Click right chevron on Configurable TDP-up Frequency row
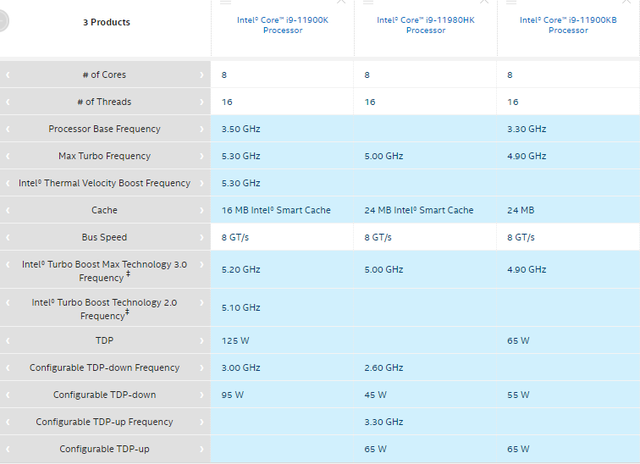The image size is (640, 464). tap(202, 422)
